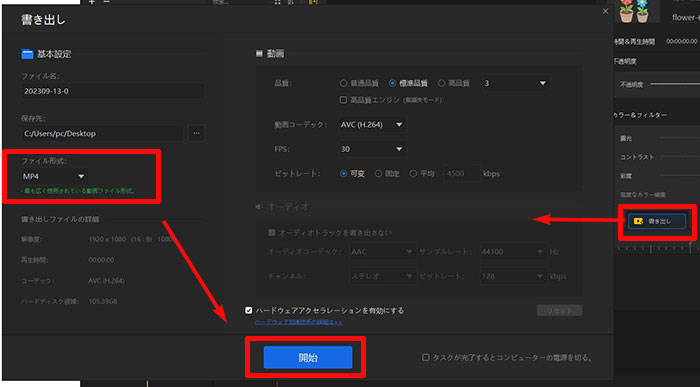Image resolution: width=700 pixels, height=387 pixels.
Task: Open the audio ビットレート 128 dropdown
Action: point(513,276)
